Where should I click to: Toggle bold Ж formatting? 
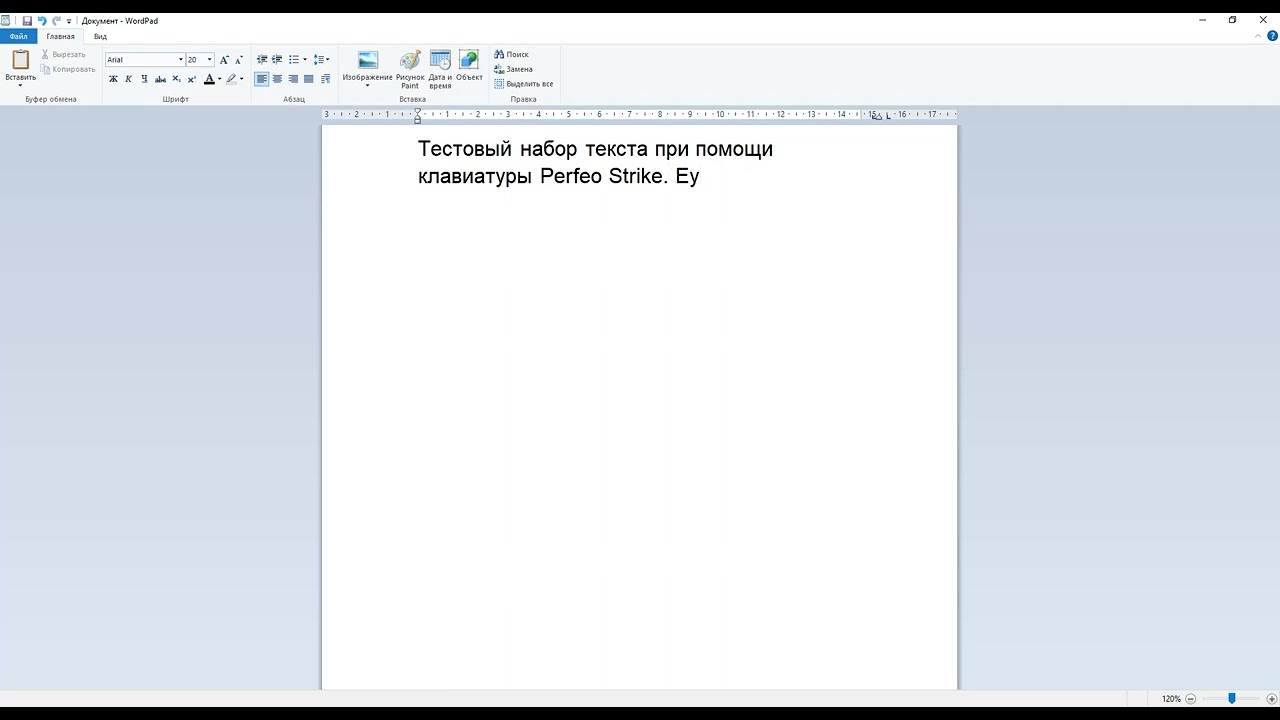(x=113, y=79)
